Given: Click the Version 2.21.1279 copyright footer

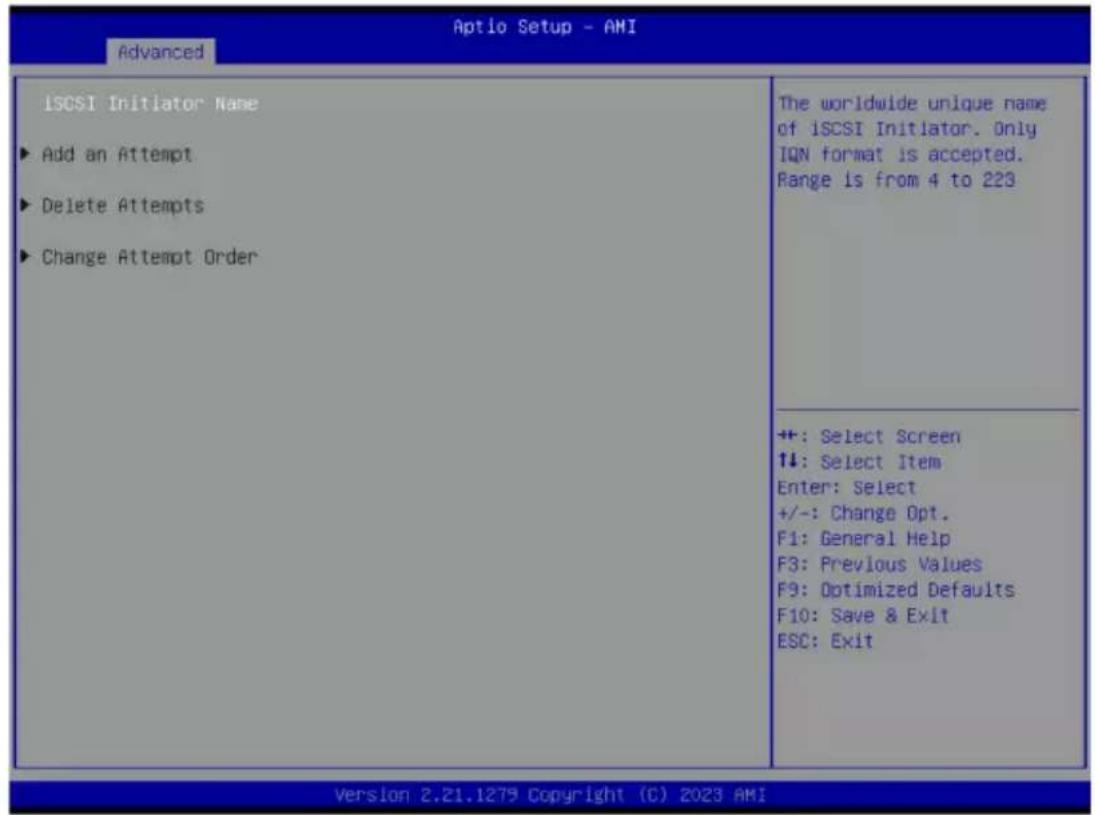Looking at the screenshot, I should tap(550, 795).
